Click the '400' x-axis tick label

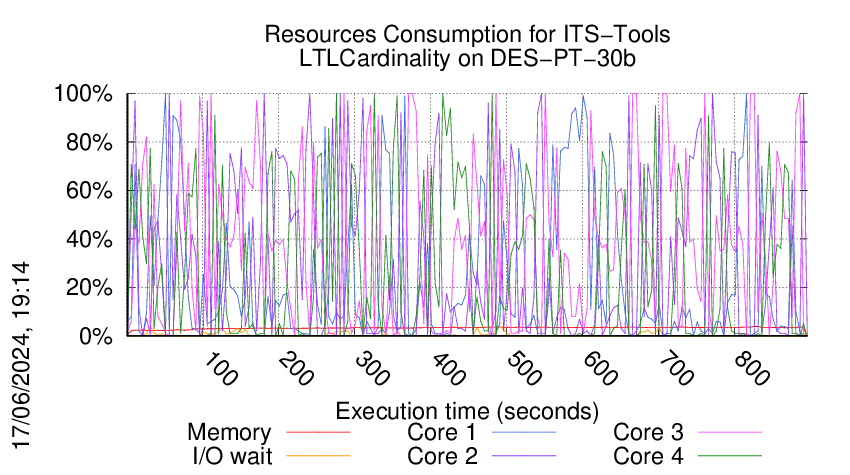tap(448, 370)
